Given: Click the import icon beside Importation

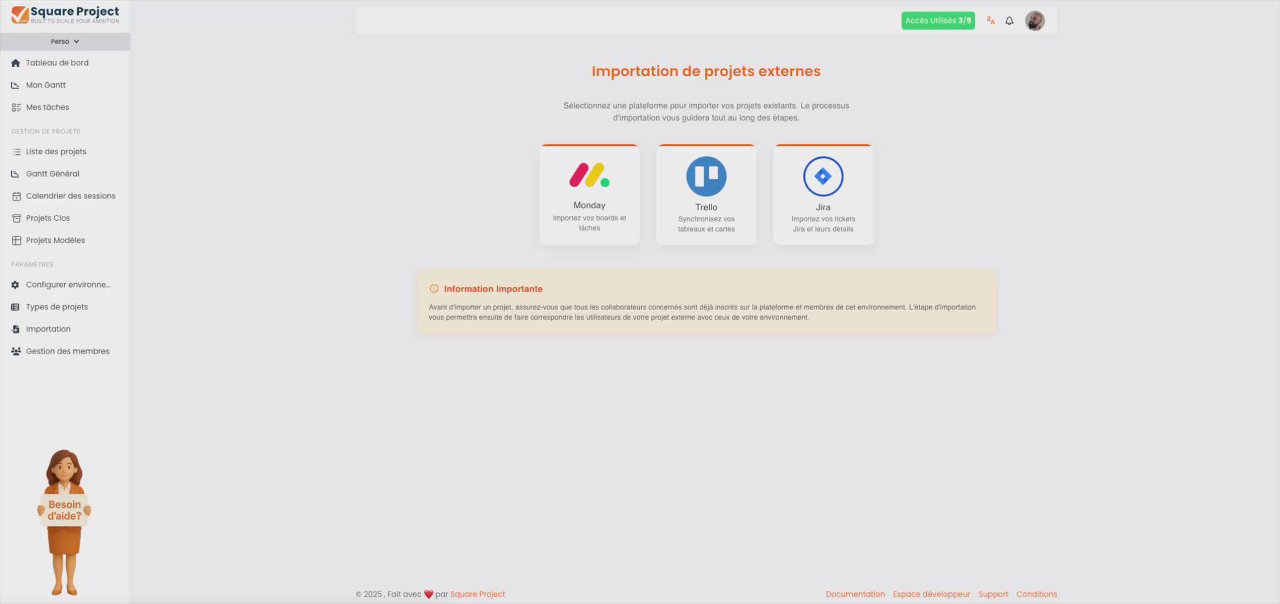Looking at the screenshot, I should click(x=16, y=329).
